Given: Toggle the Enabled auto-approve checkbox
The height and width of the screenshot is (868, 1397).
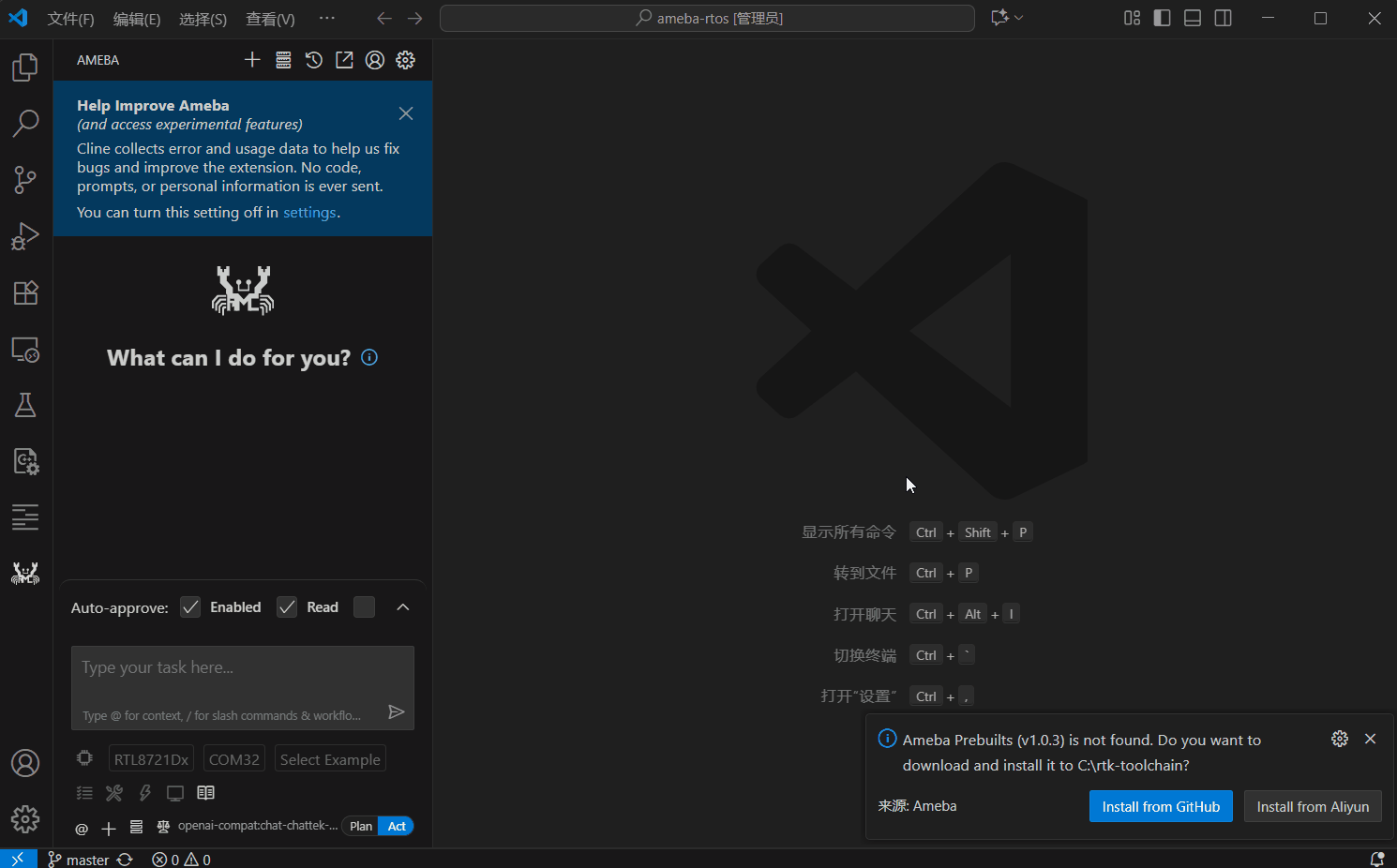Looking at the screenshot, I should 190,607.
